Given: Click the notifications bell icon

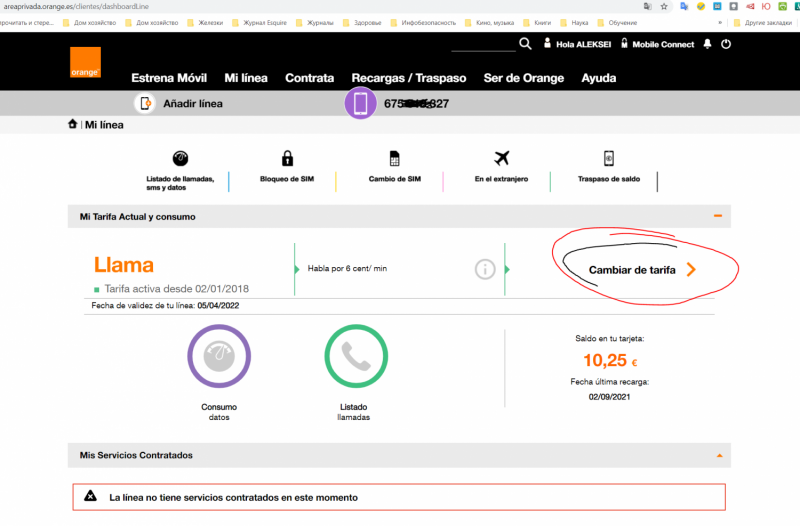Looking at the screenshot, I should (708, 44).
